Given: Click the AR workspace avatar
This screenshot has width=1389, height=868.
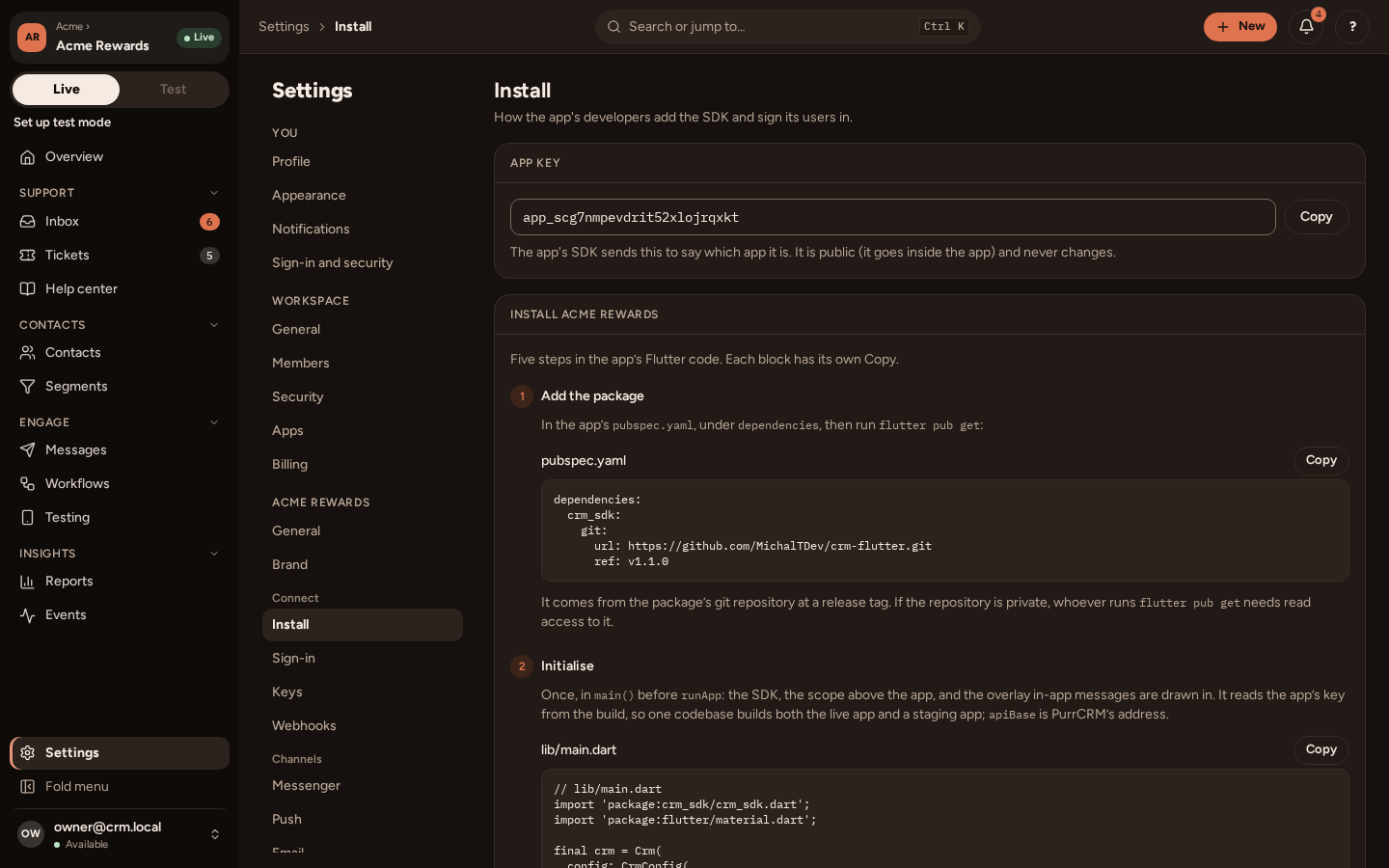Looking at the screenshot, I should pos(32,38).
